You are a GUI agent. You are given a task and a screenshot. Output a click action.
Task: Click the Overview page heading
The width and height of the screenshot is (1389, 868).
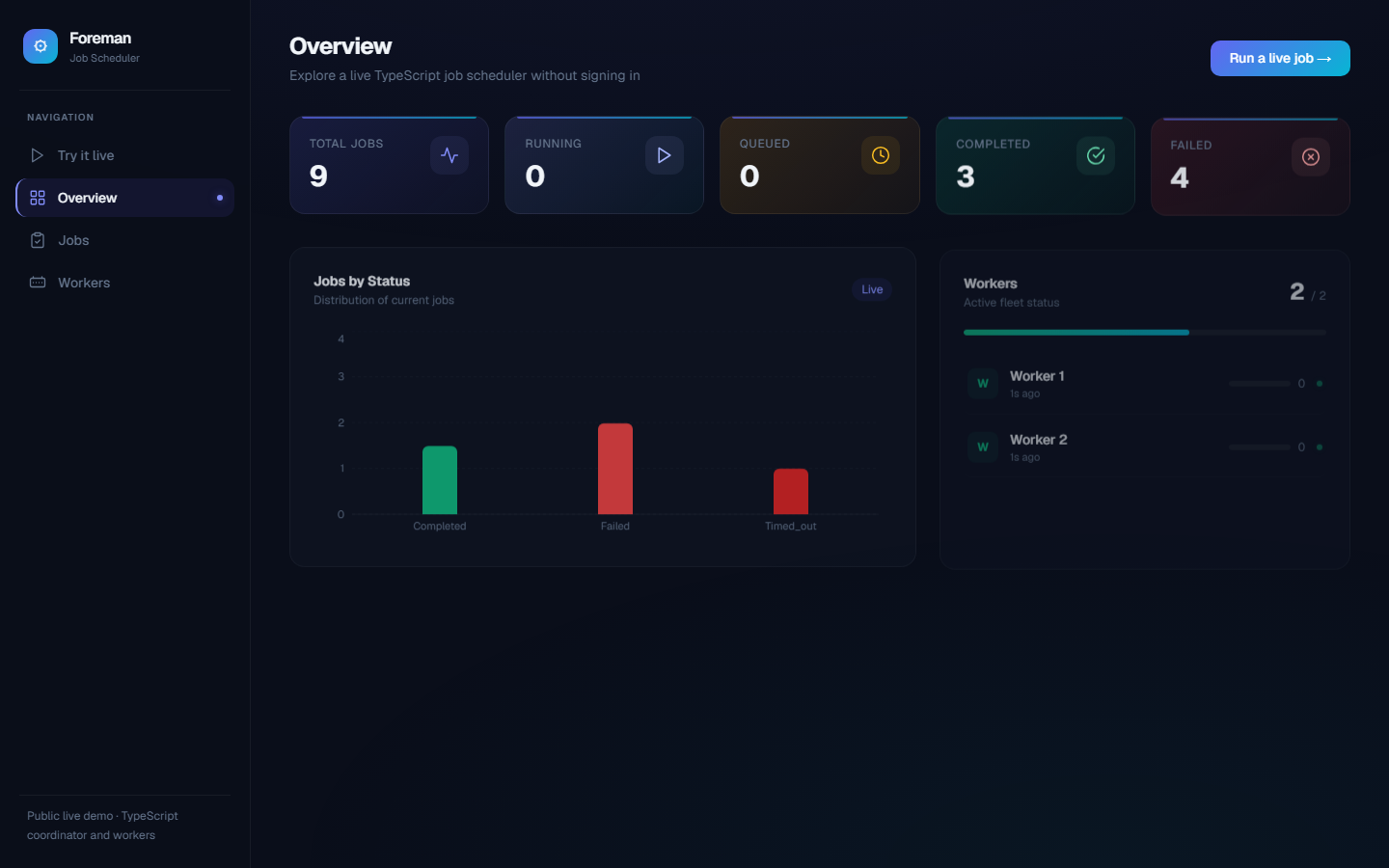(340, 46)
